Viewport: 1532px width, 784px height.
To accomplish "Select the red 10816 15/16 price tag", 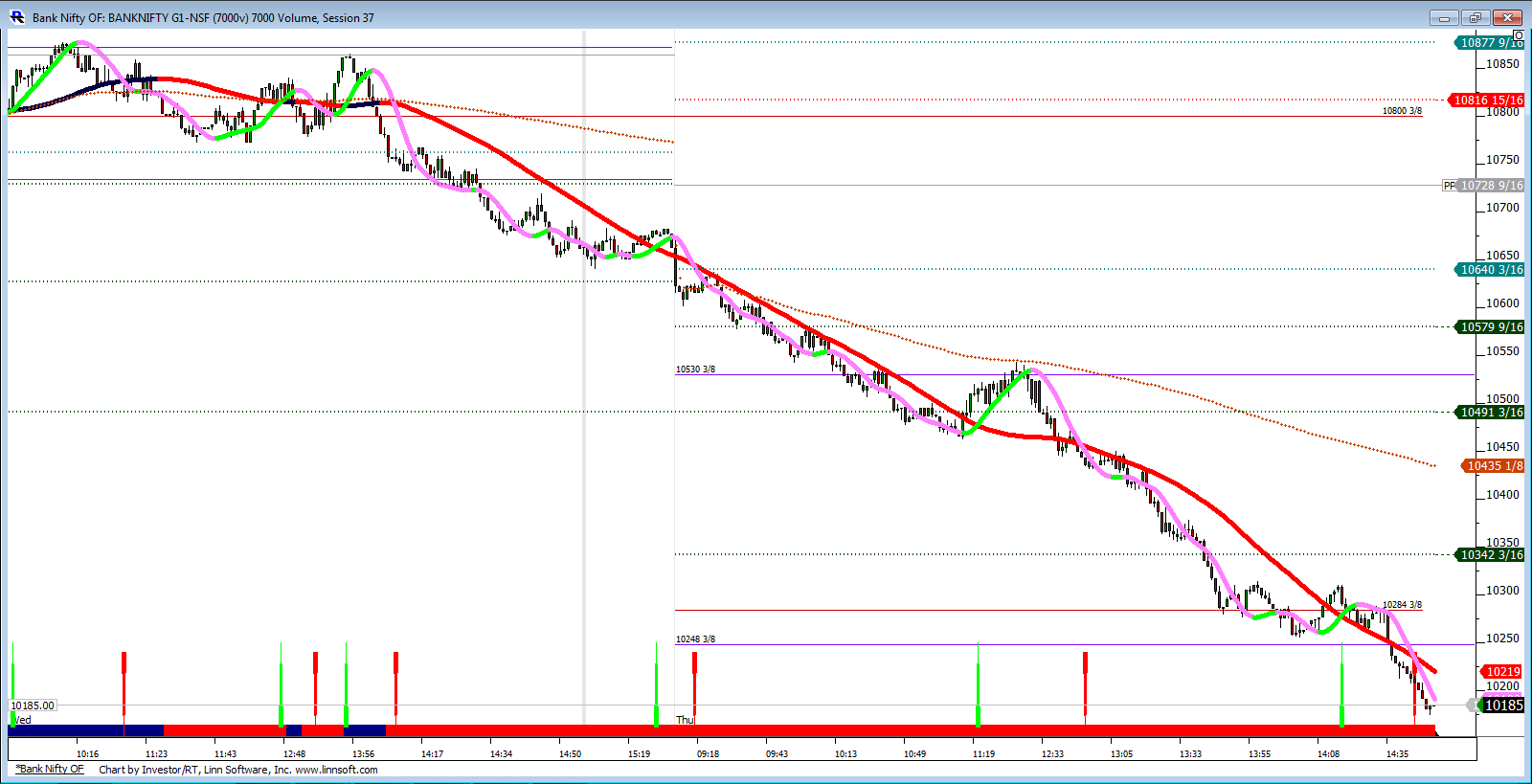I will tap(1487, 100).
